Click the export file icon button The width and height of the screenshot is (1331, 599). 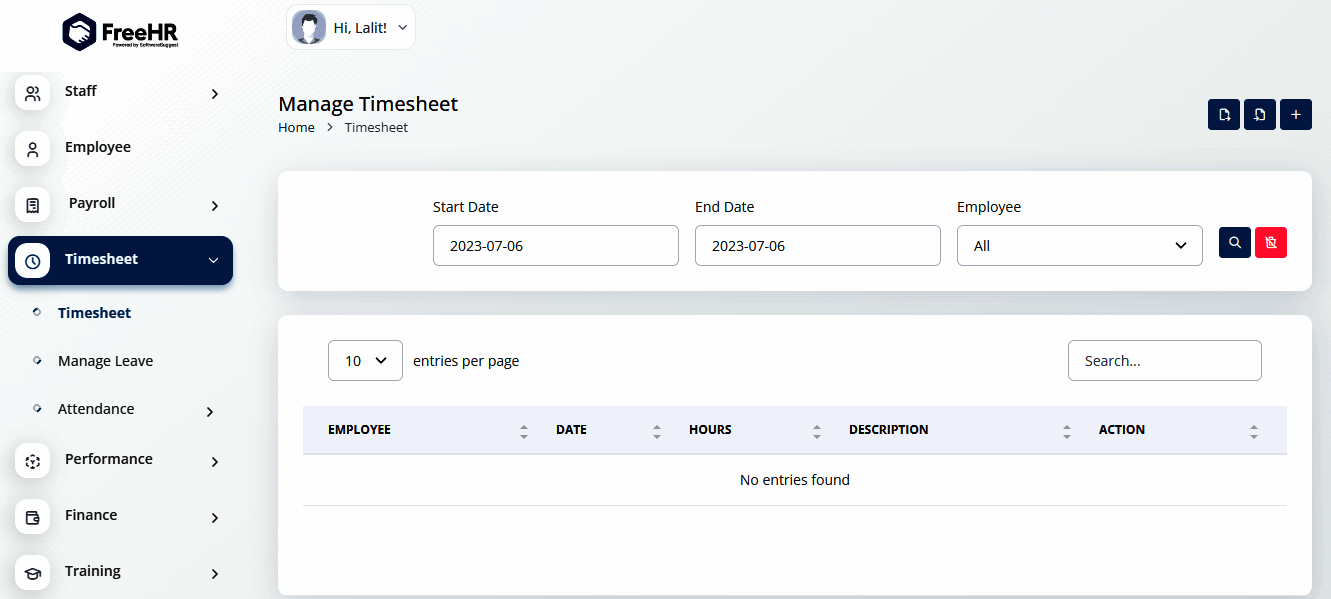point(1224,115)
